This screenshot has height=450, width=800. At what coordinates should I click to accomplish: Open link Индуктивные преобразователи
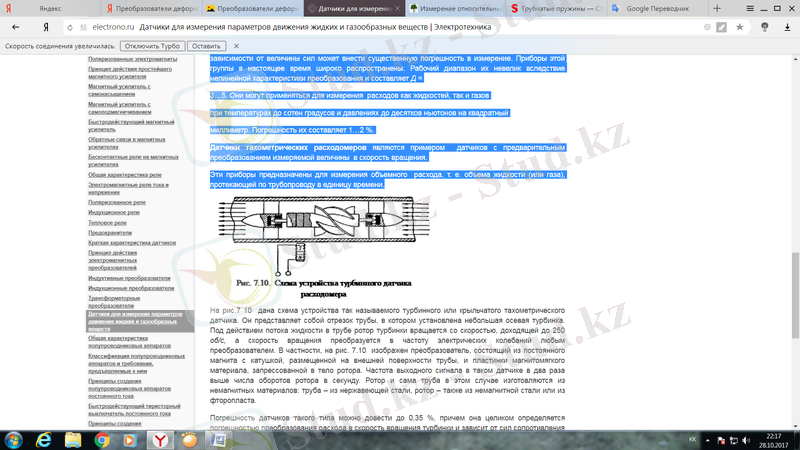pos(129,278)
